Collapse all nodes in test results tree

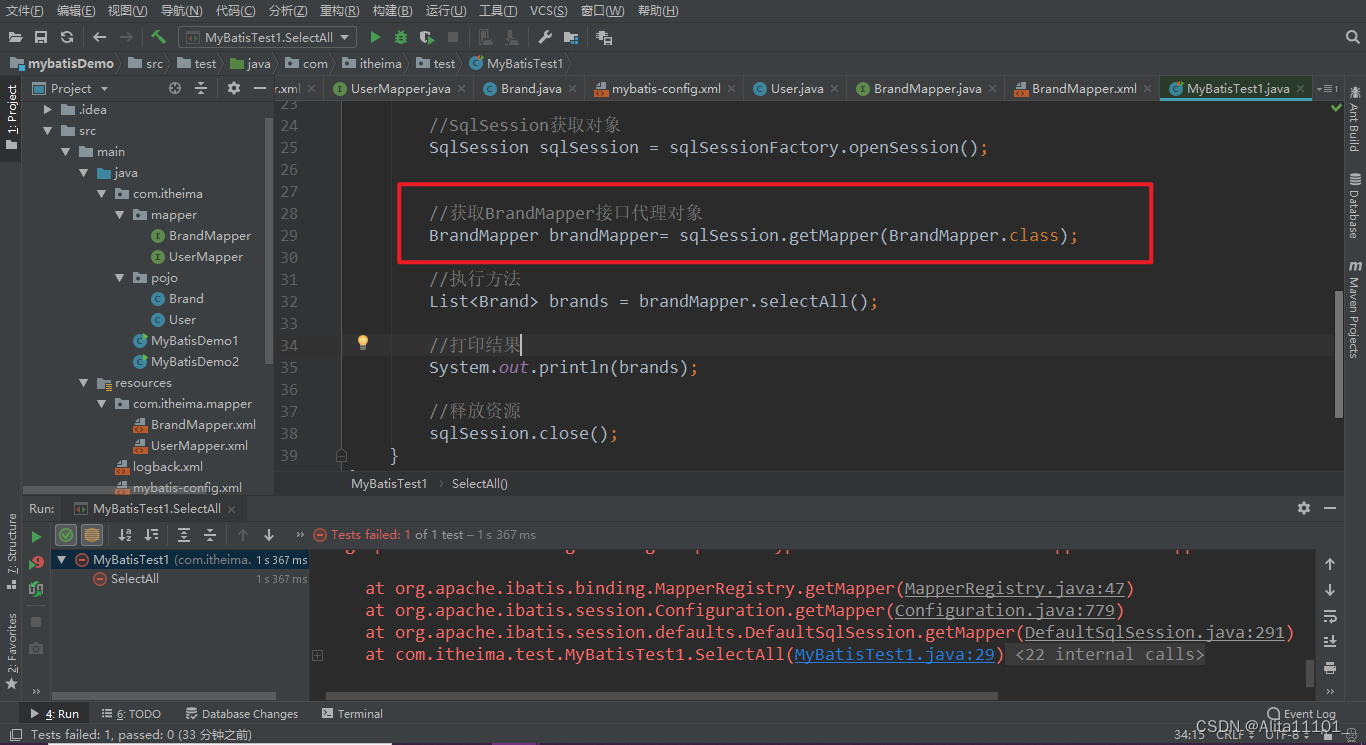coord(210,535)
